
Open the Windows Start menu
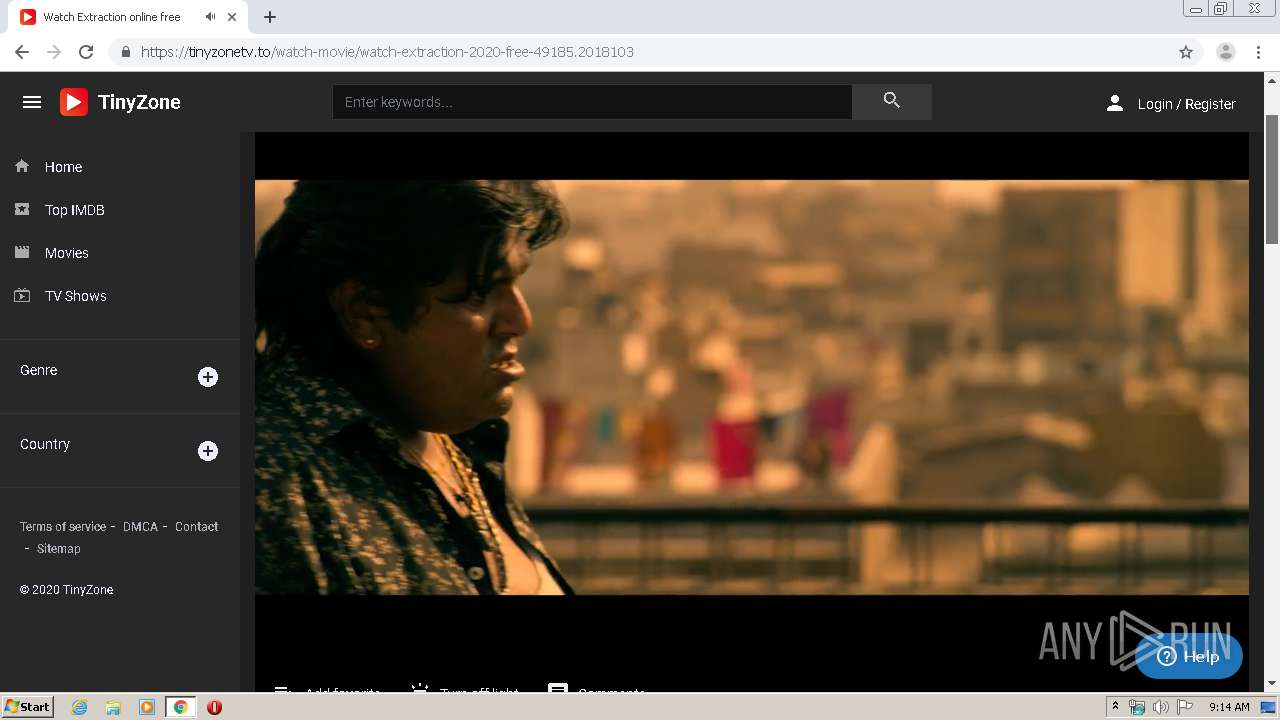[x=27, y=707]
